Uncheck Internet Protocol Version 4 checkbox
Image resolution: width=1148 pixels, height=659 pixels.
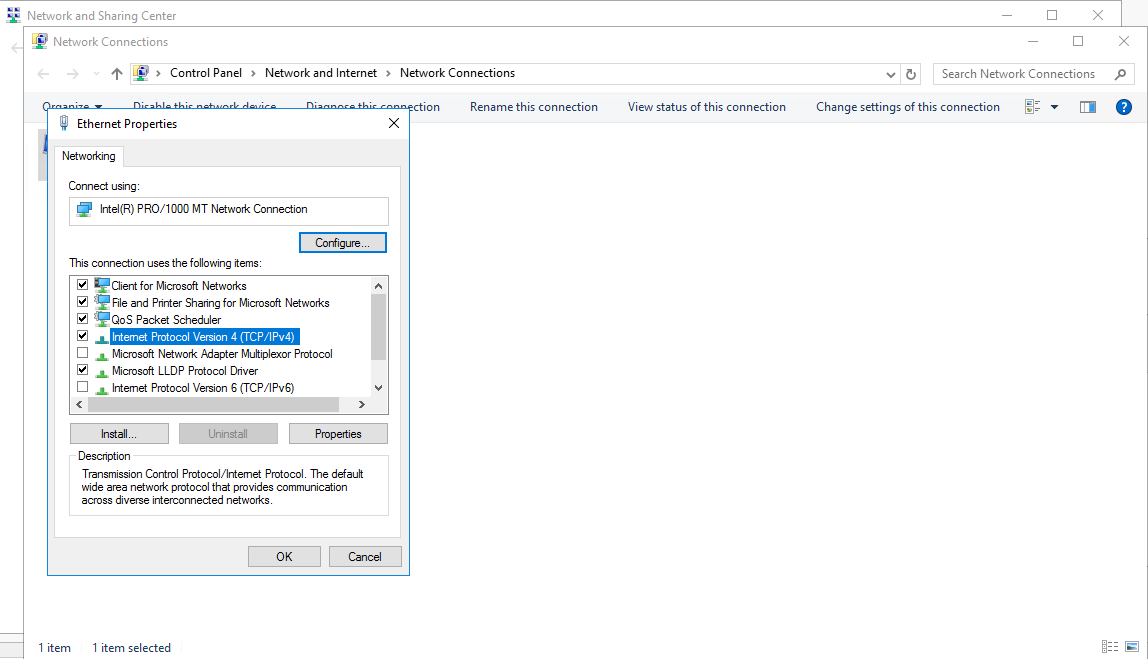click(83, 336)
